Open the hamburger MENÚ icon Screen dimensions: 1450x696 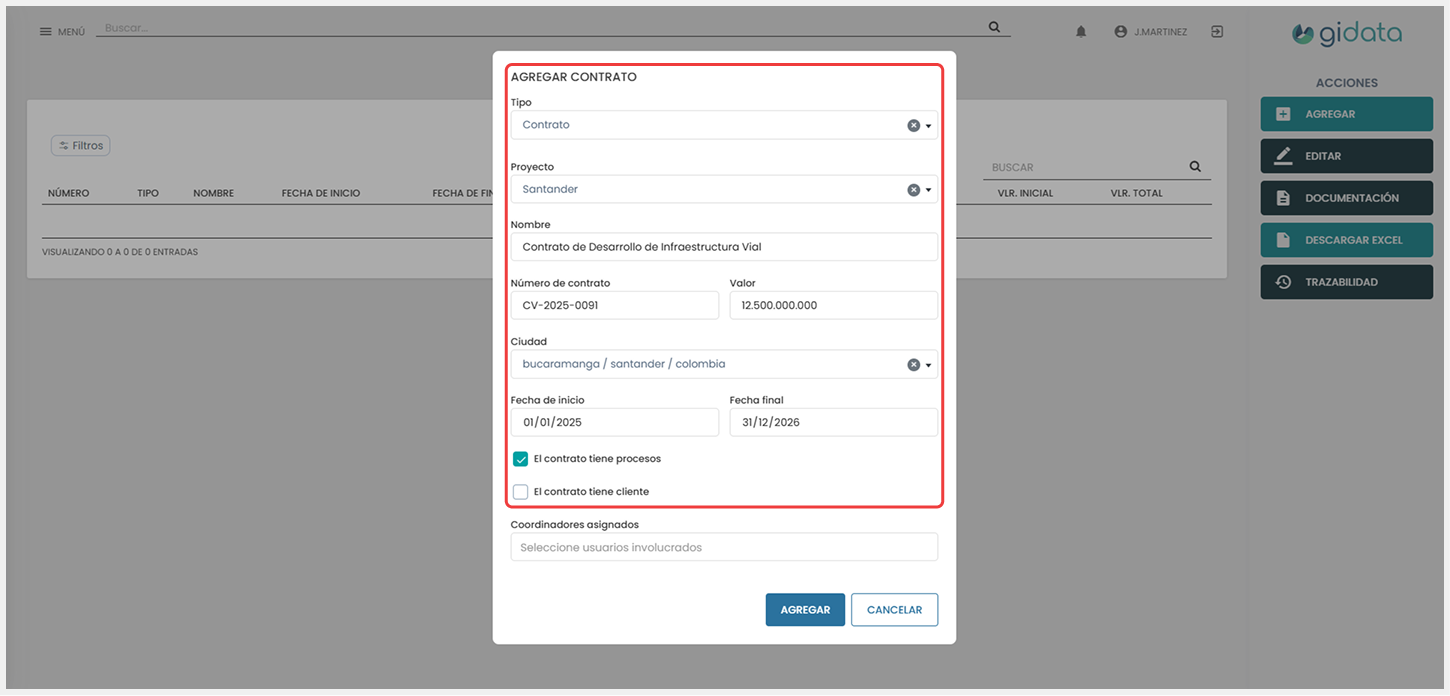45,32
